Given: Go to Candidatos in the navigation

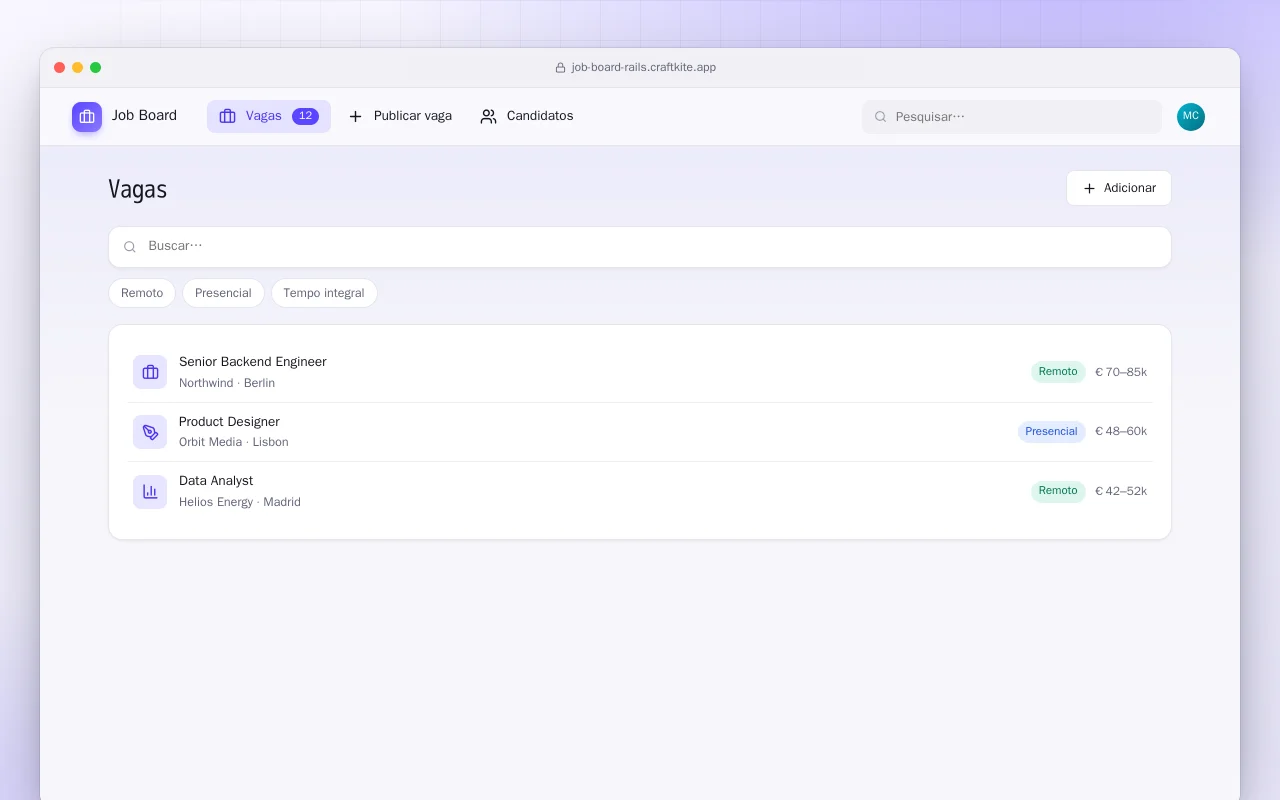Looking at the screenshot, I should pyautogui.click(x=527, y=116).
